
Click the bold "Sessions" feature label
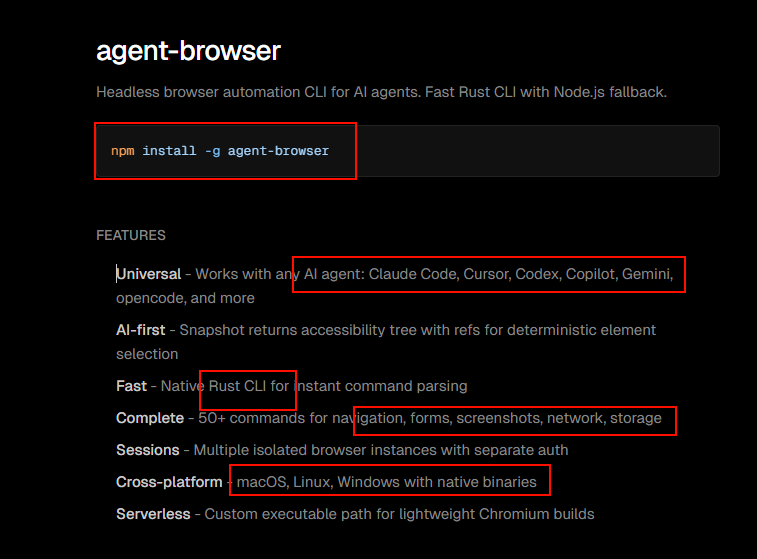(x=148, y=450)
